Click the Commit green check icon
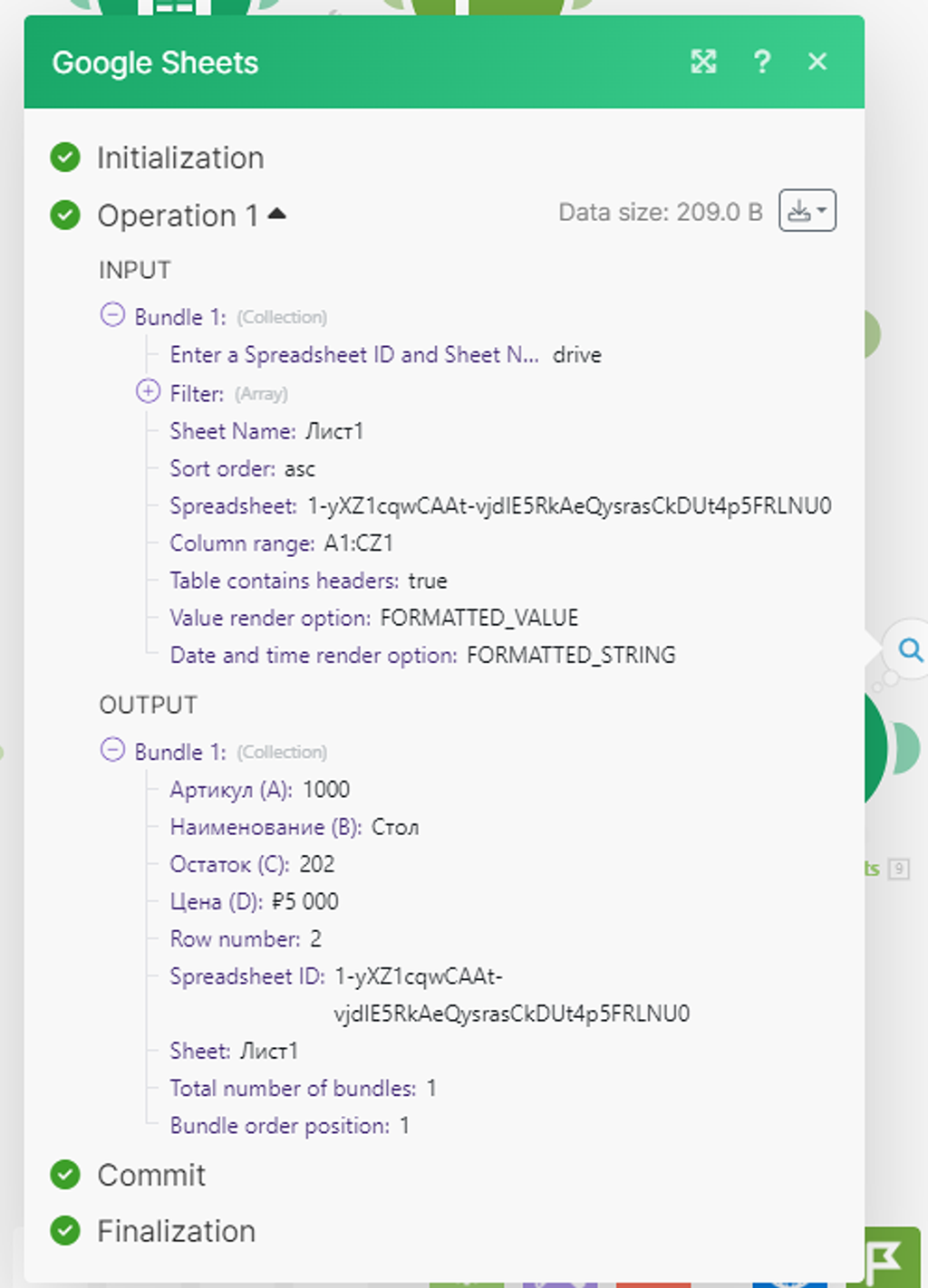This screenshot has width=928, height=1288. click(x=65, y=1175)
